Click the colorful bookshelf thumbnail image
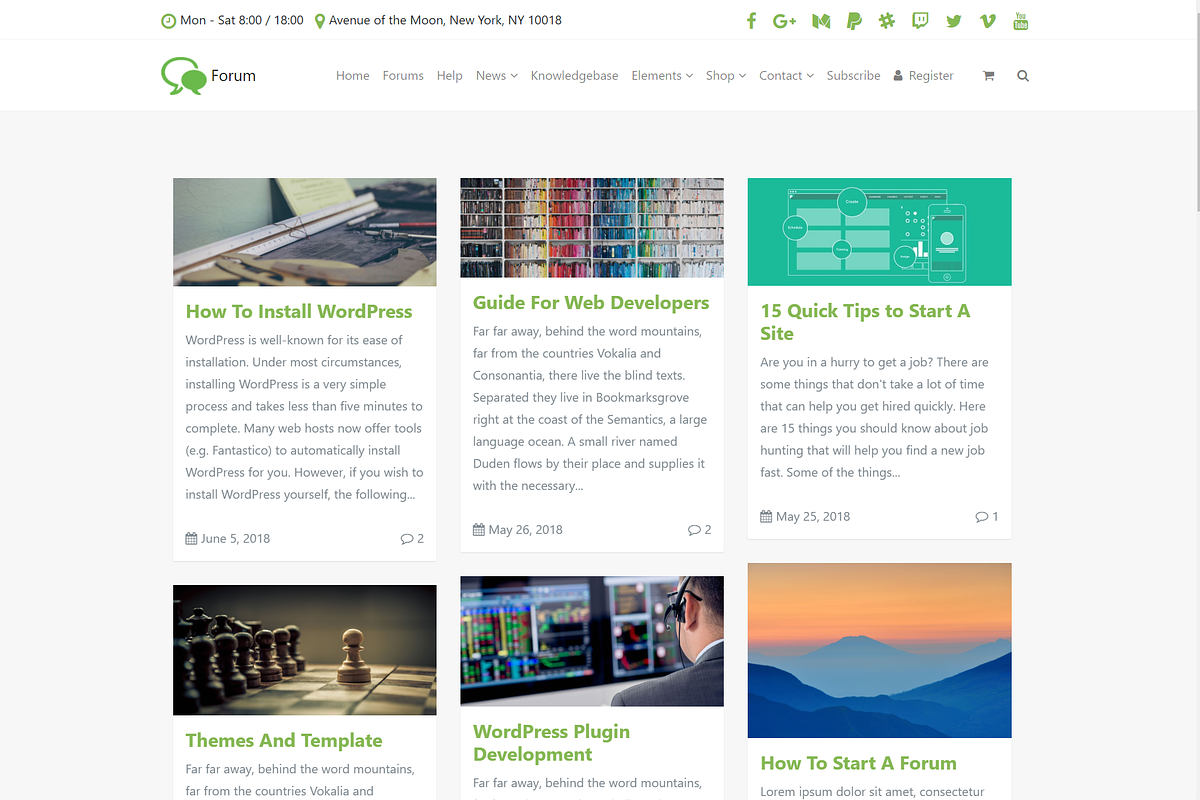1200x800 pixels. click(592, 228)
